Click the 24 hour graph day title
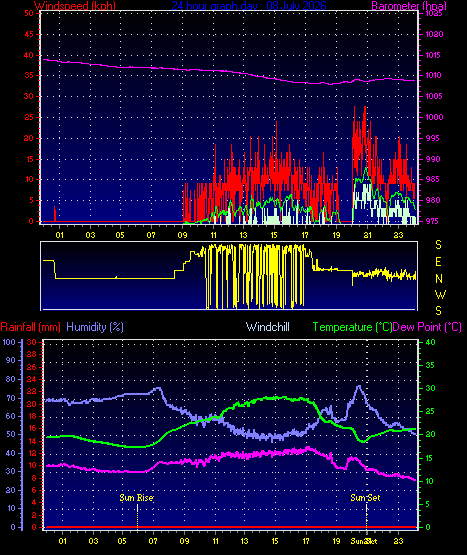467x555 pixels. click(249, 5)
